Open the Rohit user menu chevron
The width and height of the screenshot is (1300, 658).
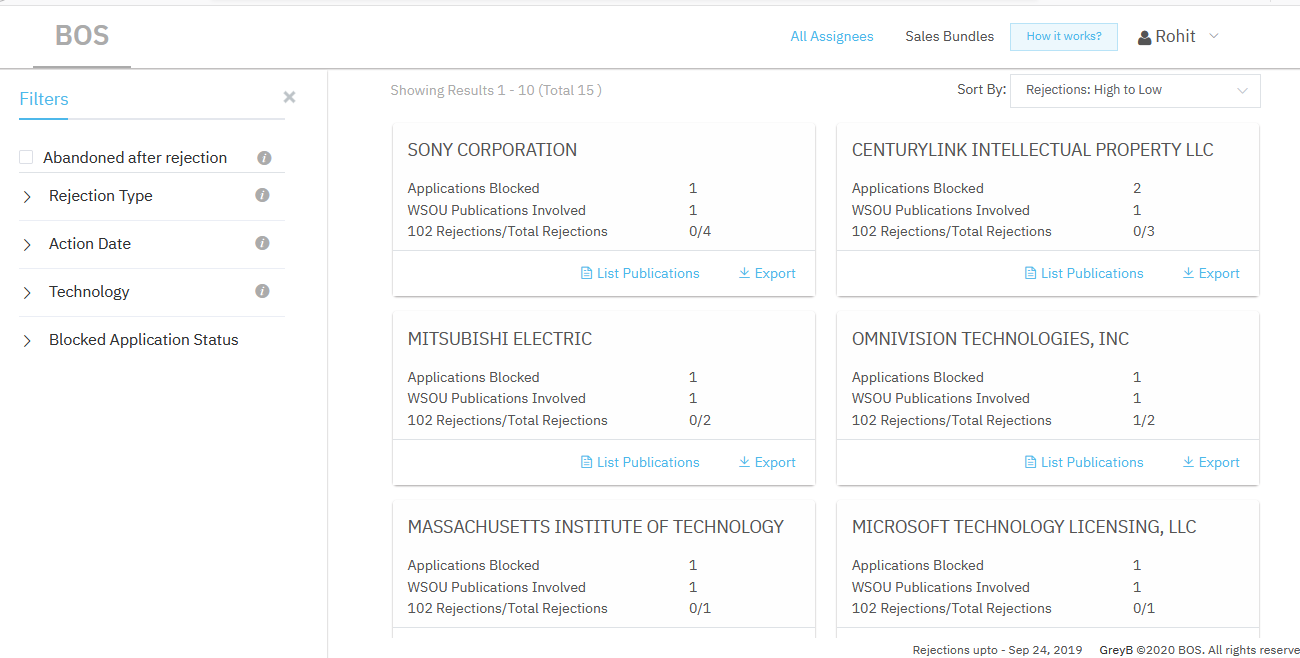(1214, 36)
